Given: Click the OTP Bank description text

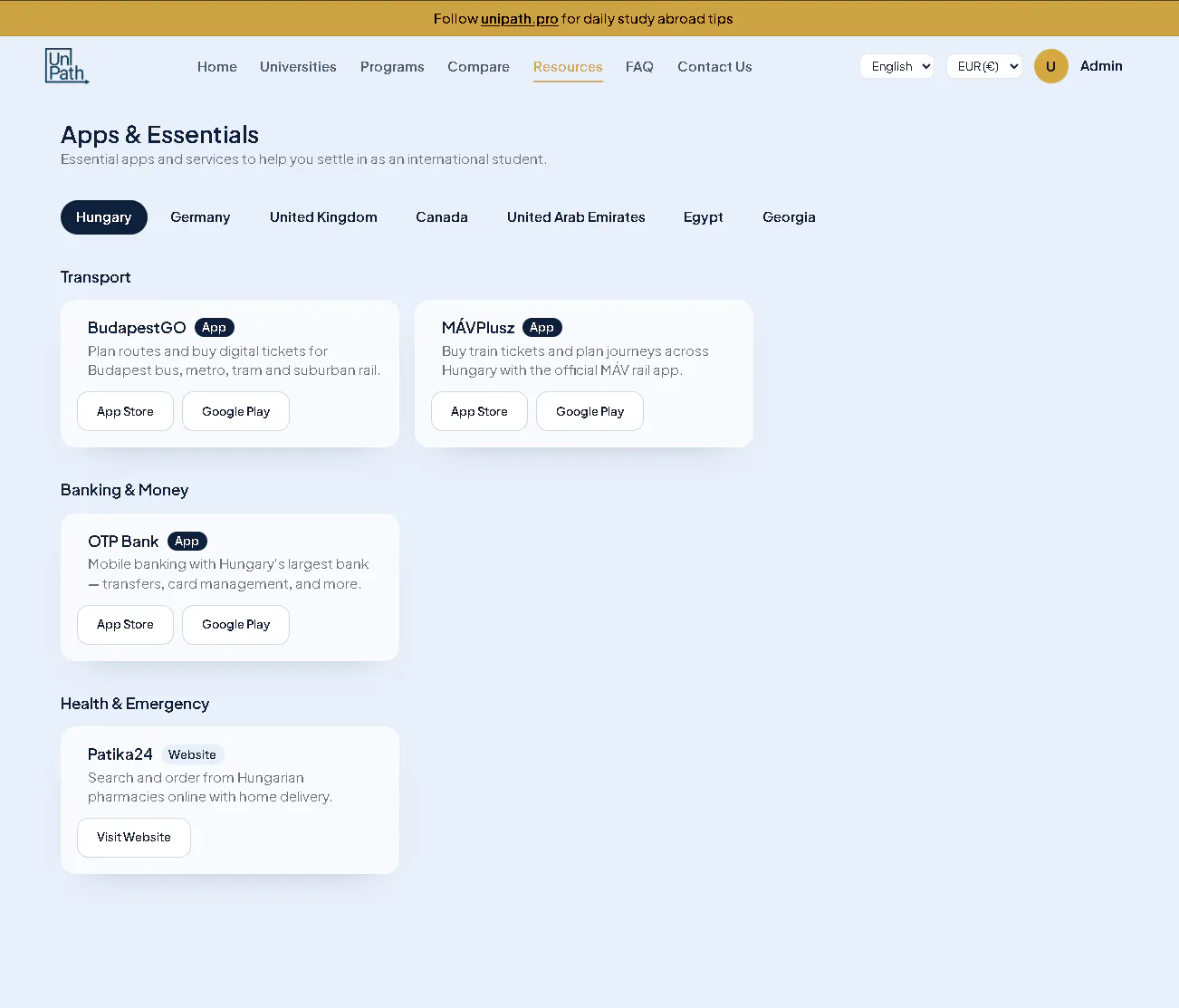Looking at the screenshot, I should 228,574.
